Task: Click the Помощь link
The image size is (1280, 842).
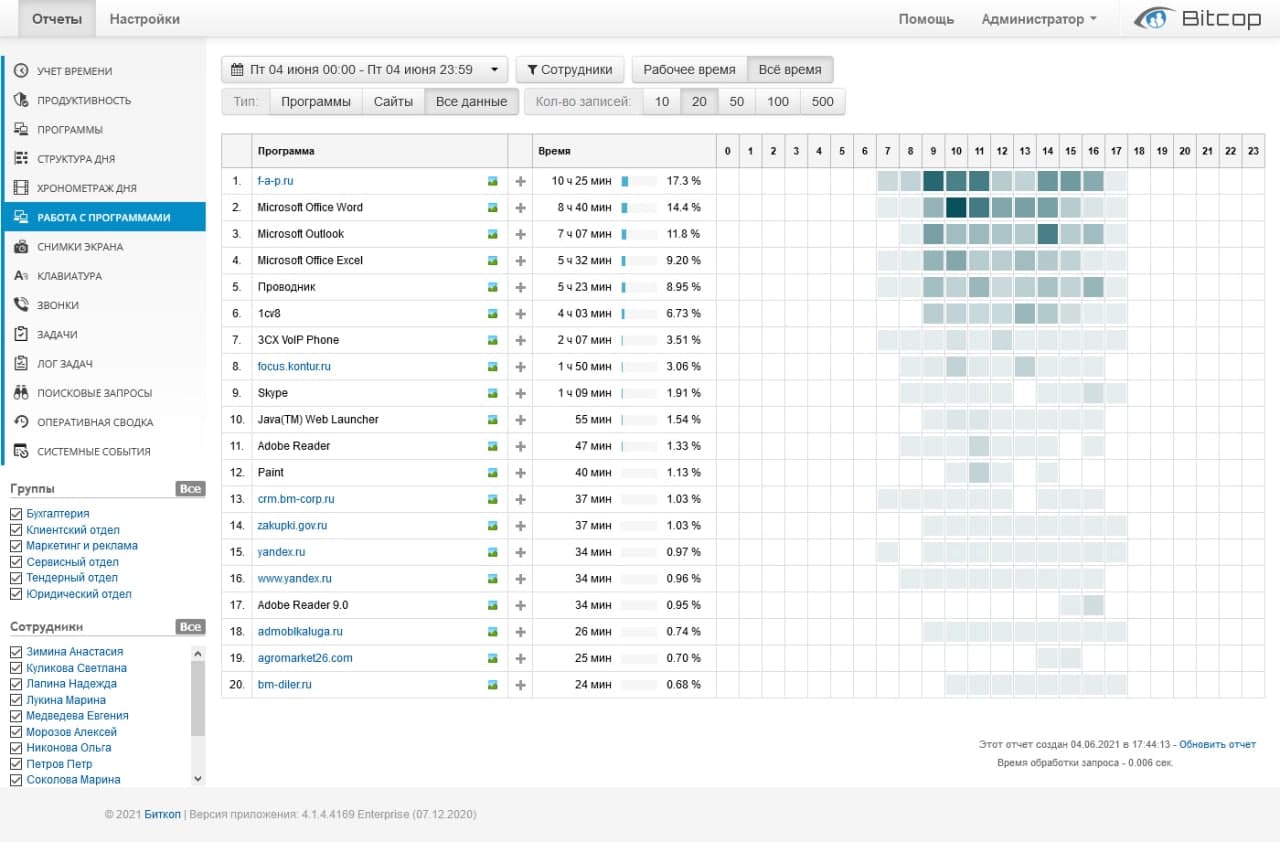Action: [926, 19]
